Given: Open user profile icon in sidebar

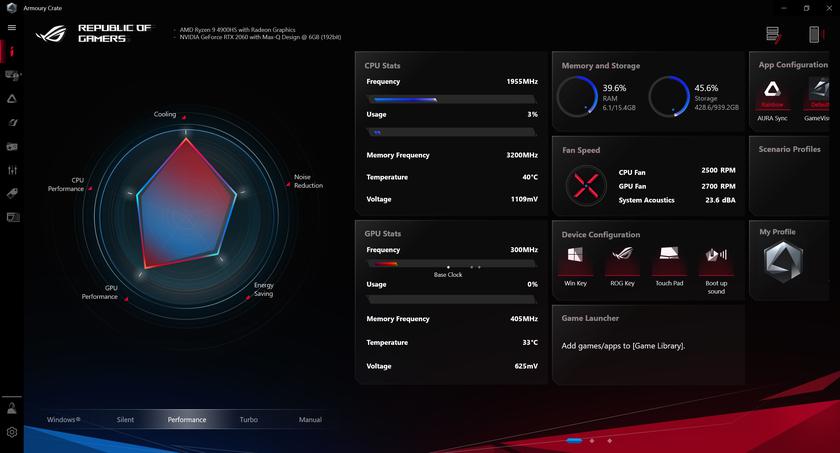Looking at the screenshot, I should coord(12,408).
